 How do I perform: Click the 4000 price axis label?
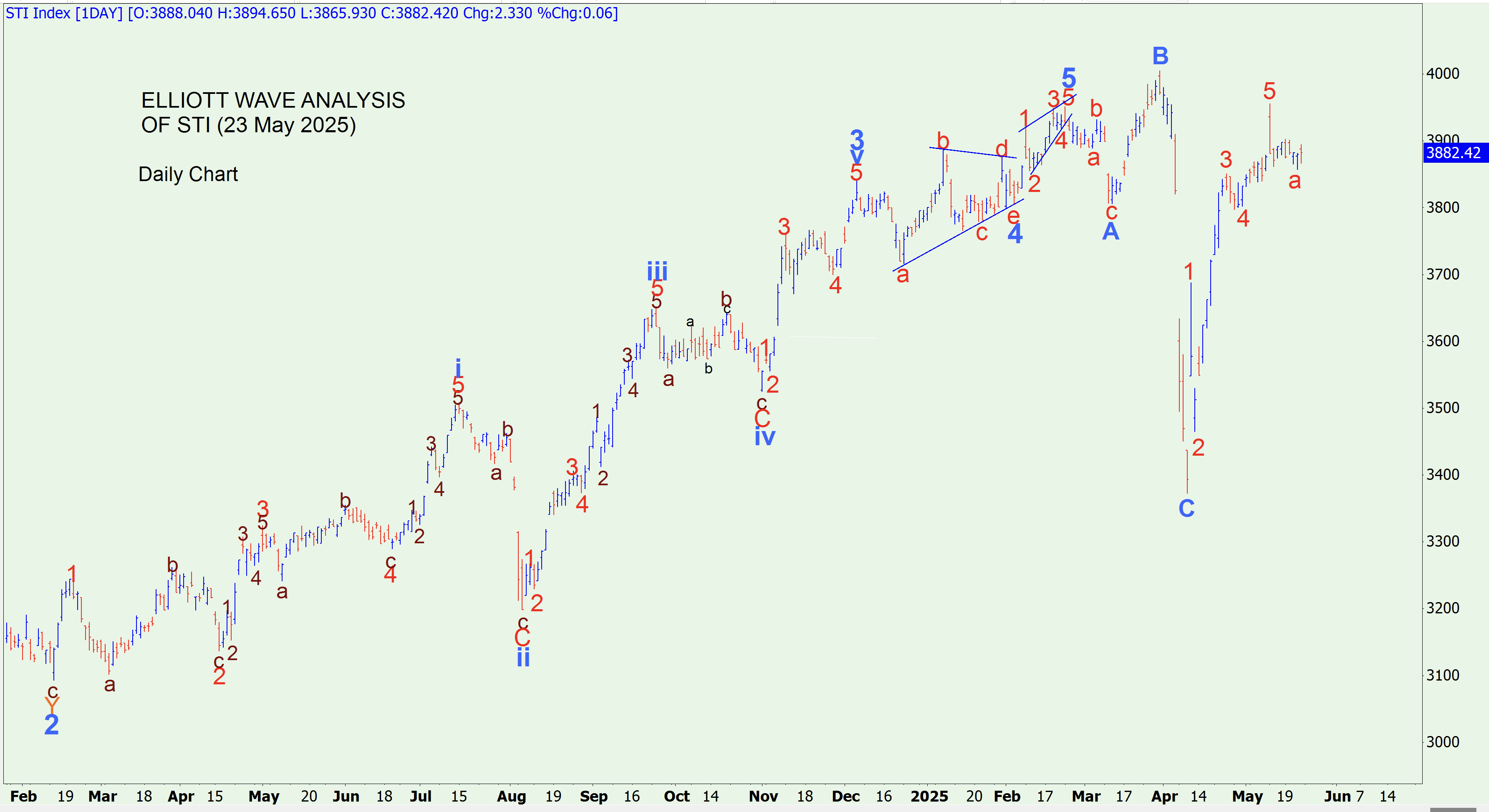1443,73
